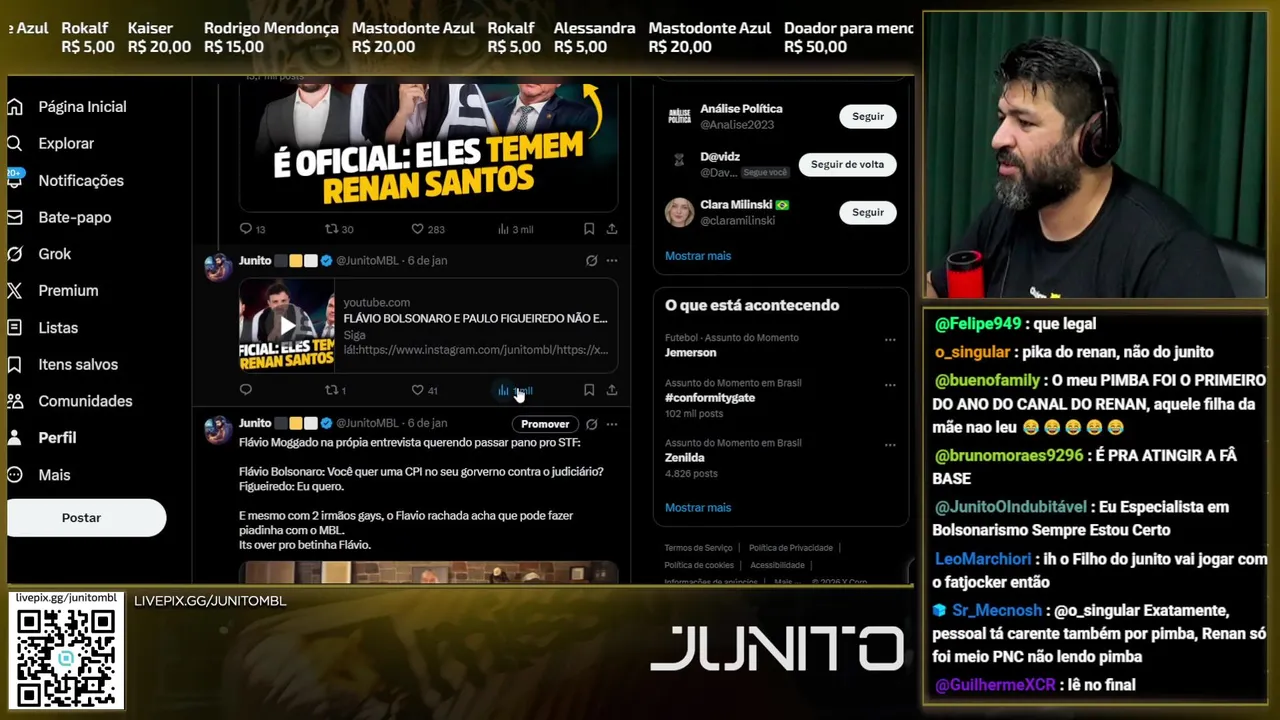Share the youtube.com link post

(x=612, y=390)
